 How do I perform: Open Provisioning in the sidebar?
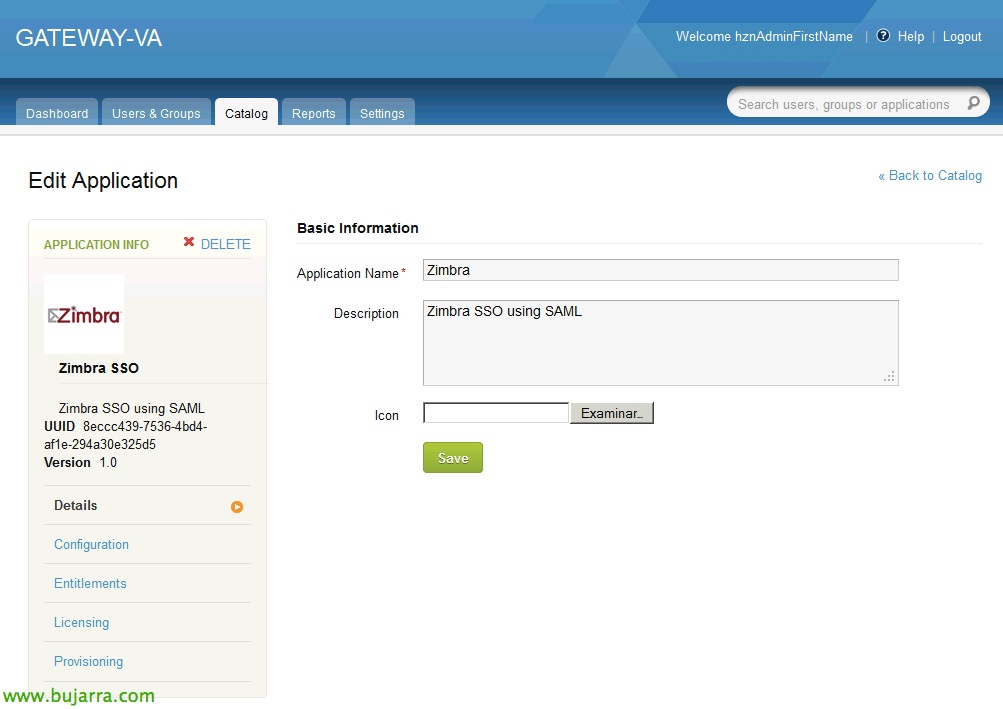88,662
